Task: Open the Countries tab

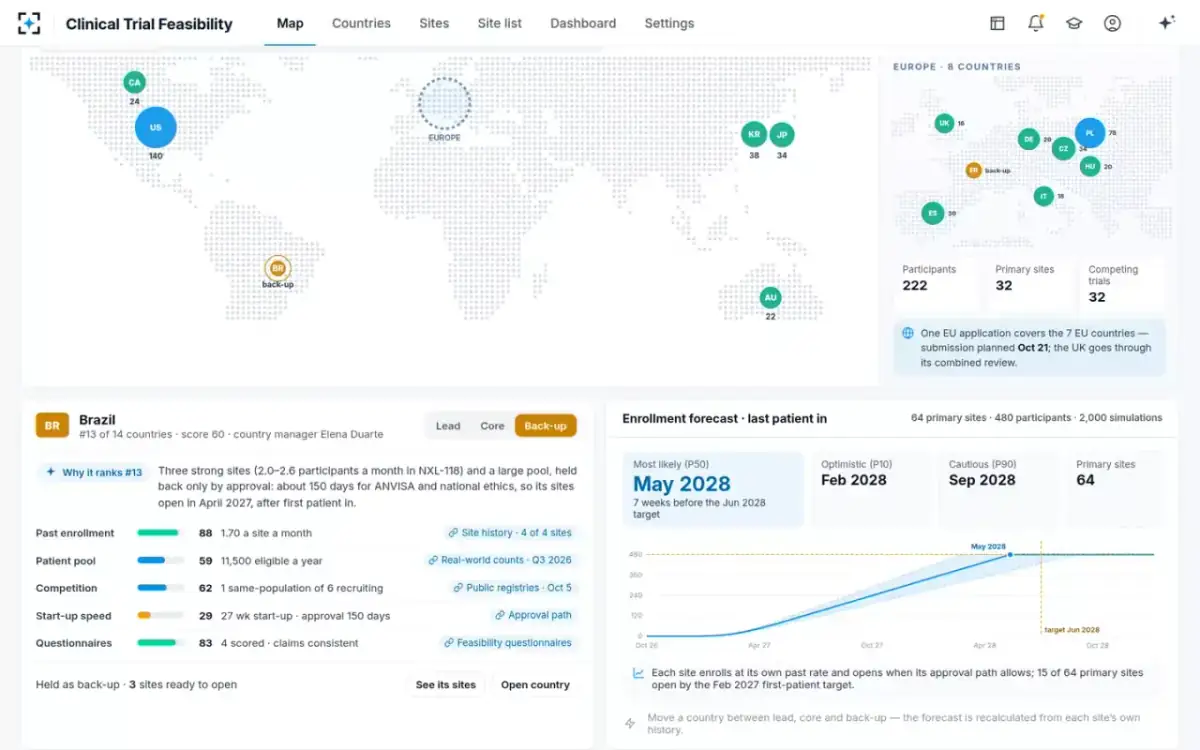Action: coord(361,23)
